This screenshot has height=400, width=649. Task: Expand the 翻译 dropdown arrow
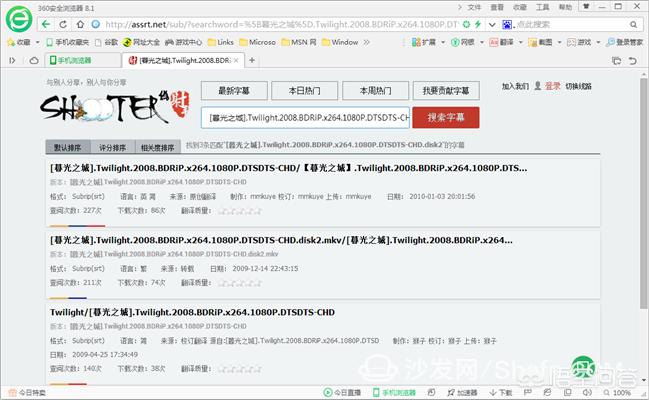(521, 42)
